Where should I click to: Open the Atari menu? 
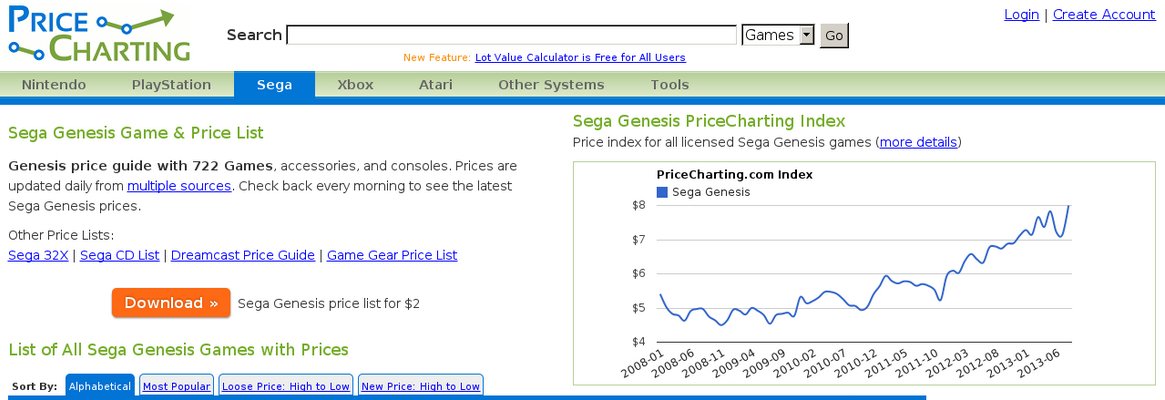pyautogui.click(x=435, y=85)
